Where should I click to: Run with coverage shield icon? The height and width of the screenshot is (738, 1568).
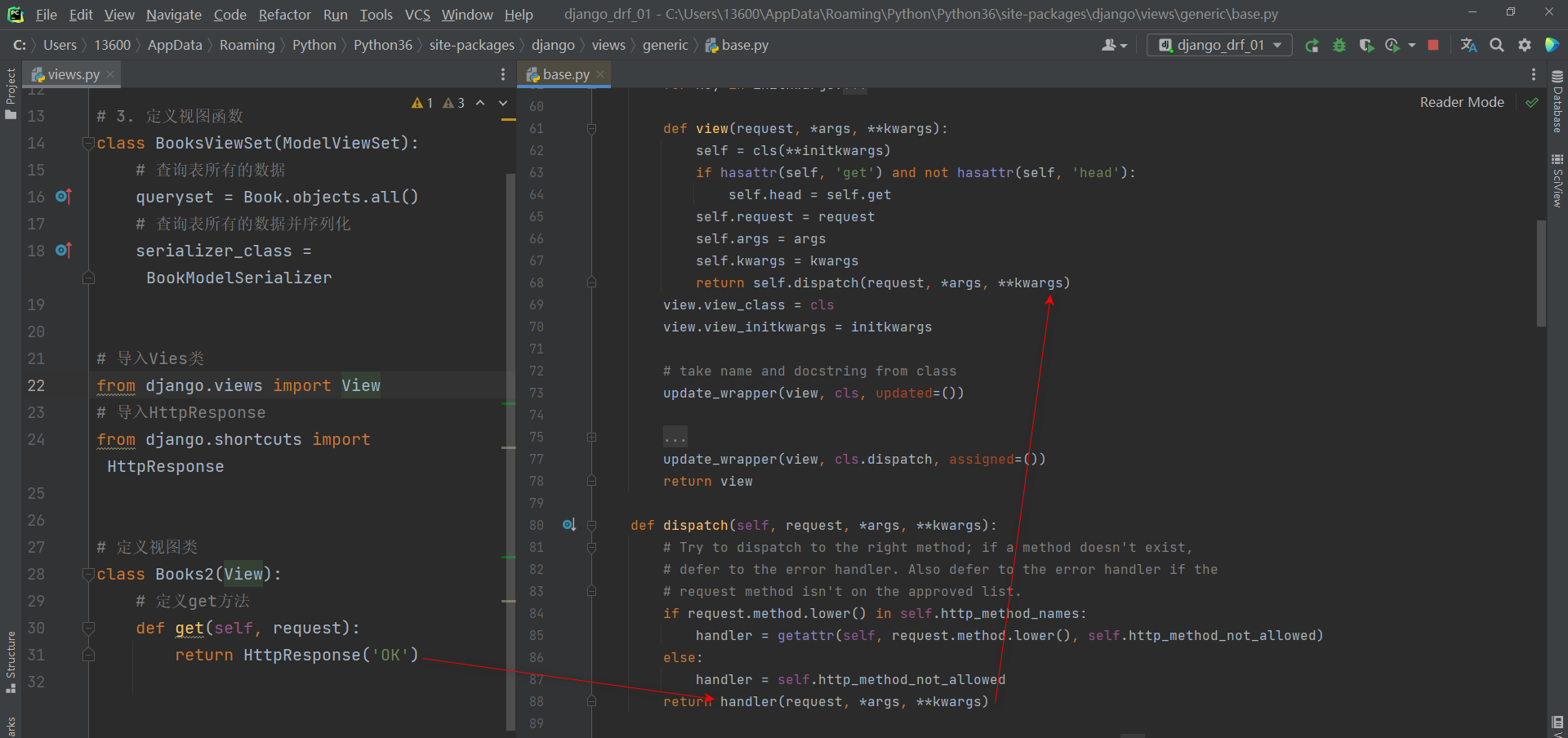tap(1366, 46)
